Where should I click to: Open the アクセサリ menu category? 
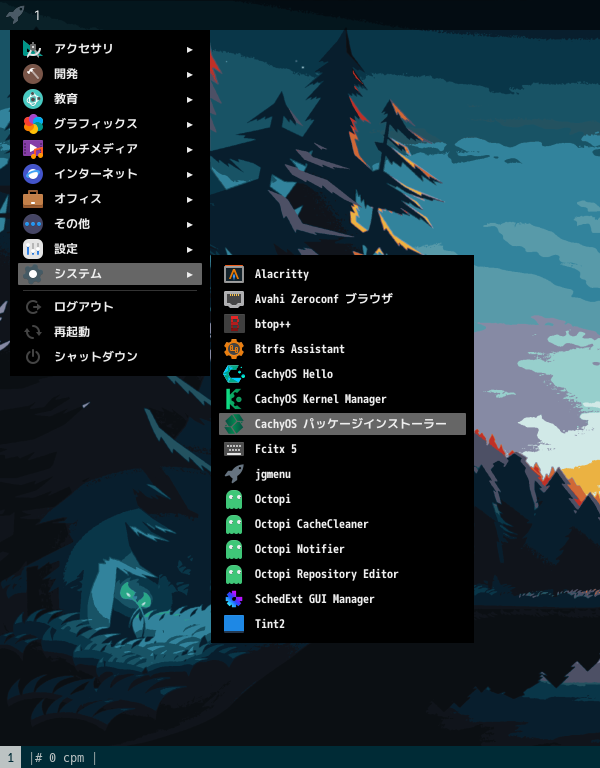coord(110,48)
